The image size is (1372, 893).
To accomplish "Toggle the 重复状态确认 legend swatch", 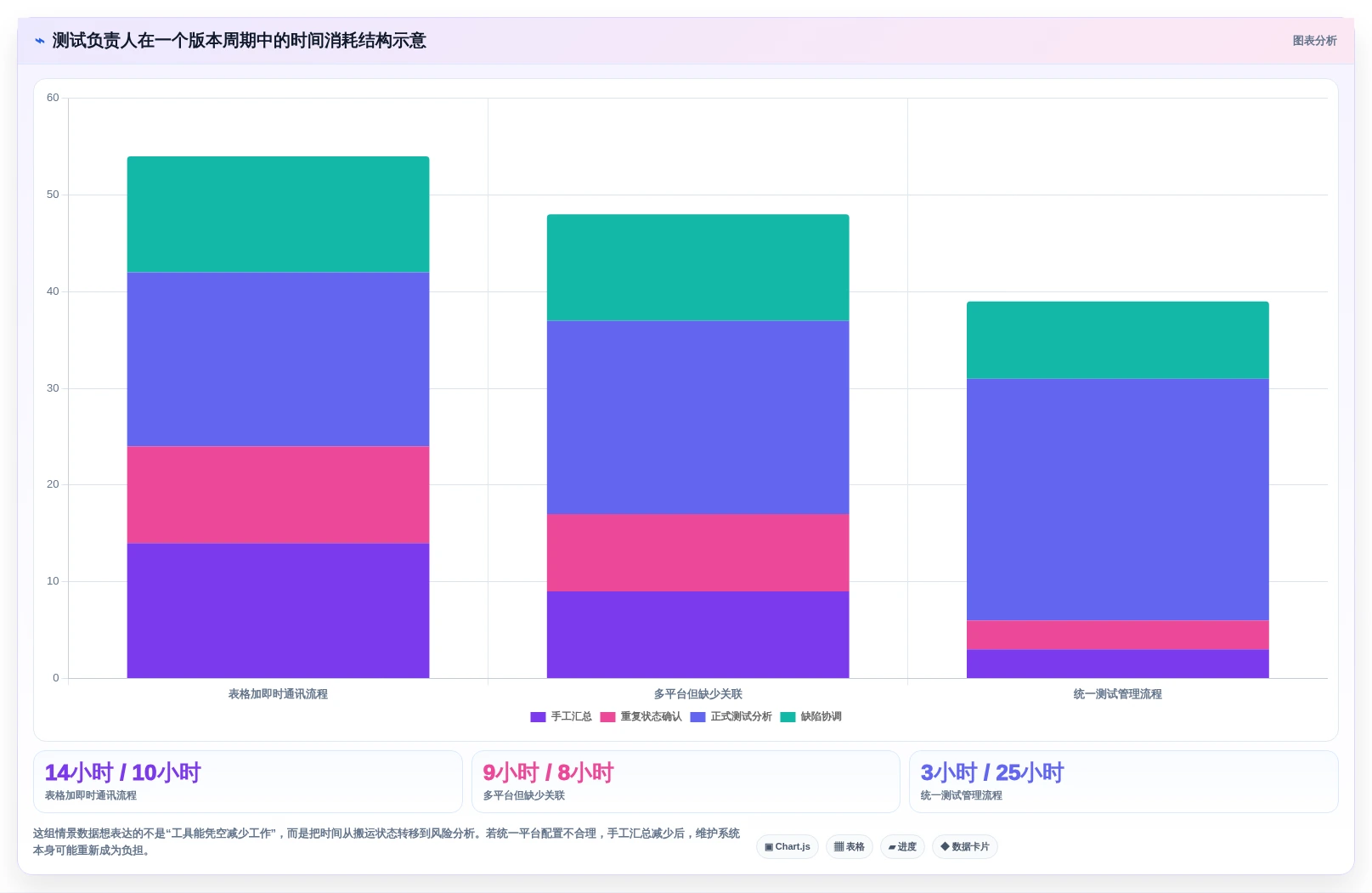I will pyautogui.click(x=607, y=717).
